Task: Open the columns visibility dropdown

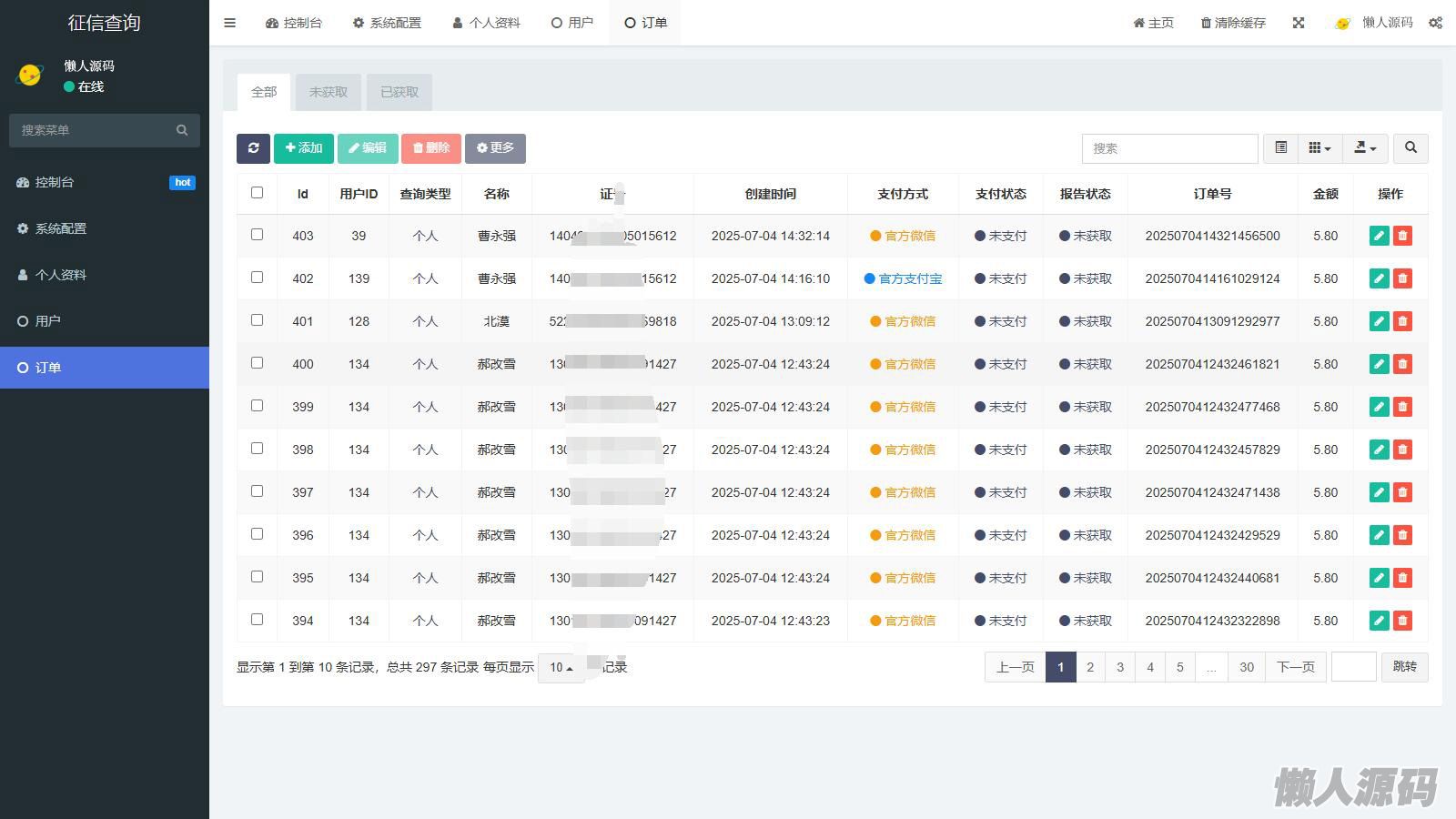Action: (1319, 148)
